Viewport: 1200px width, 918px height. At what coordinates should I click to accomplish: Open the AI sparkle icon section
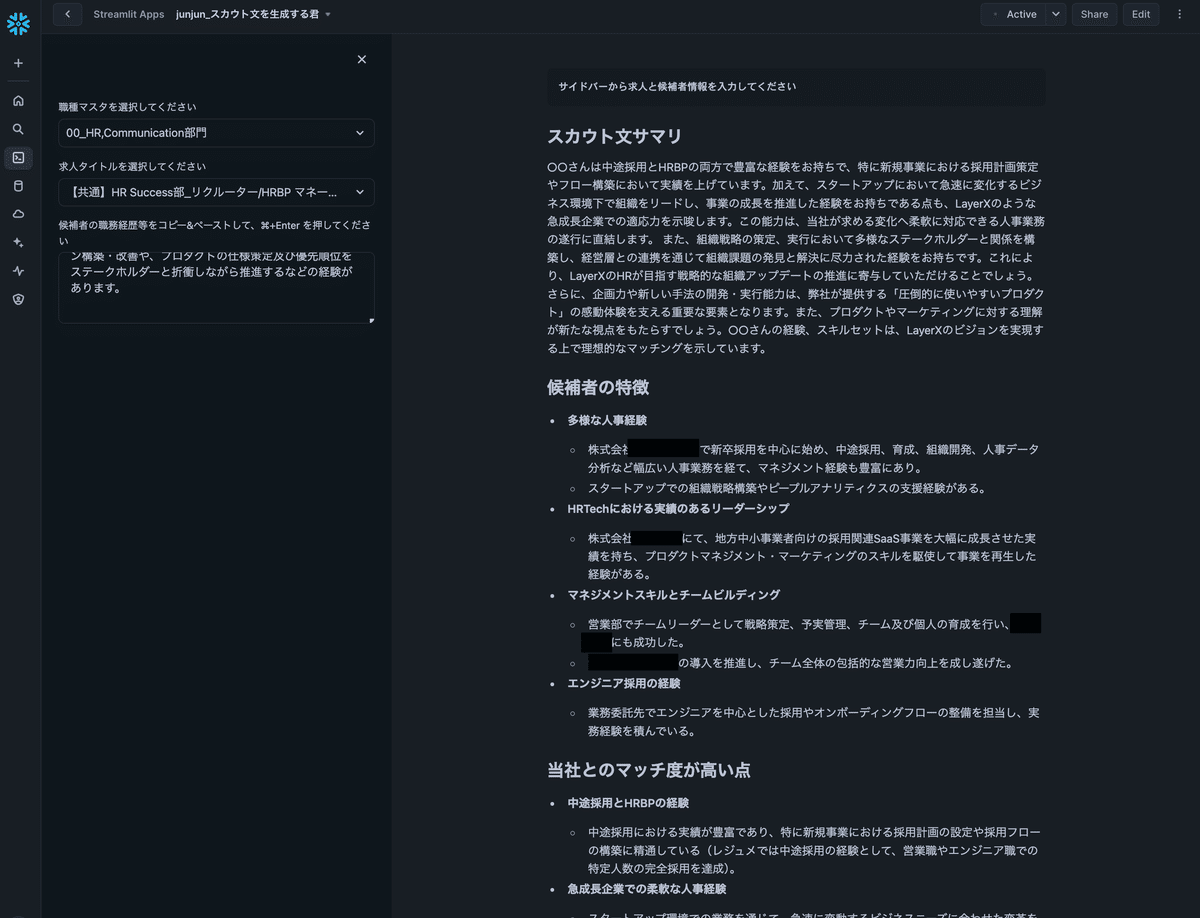coord(18,242)
